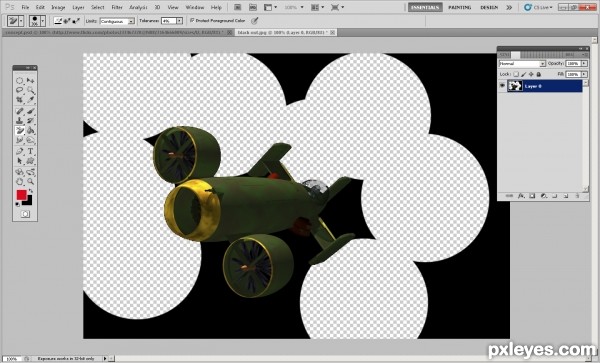Open the File menu
600x363 pixels.
25,7
